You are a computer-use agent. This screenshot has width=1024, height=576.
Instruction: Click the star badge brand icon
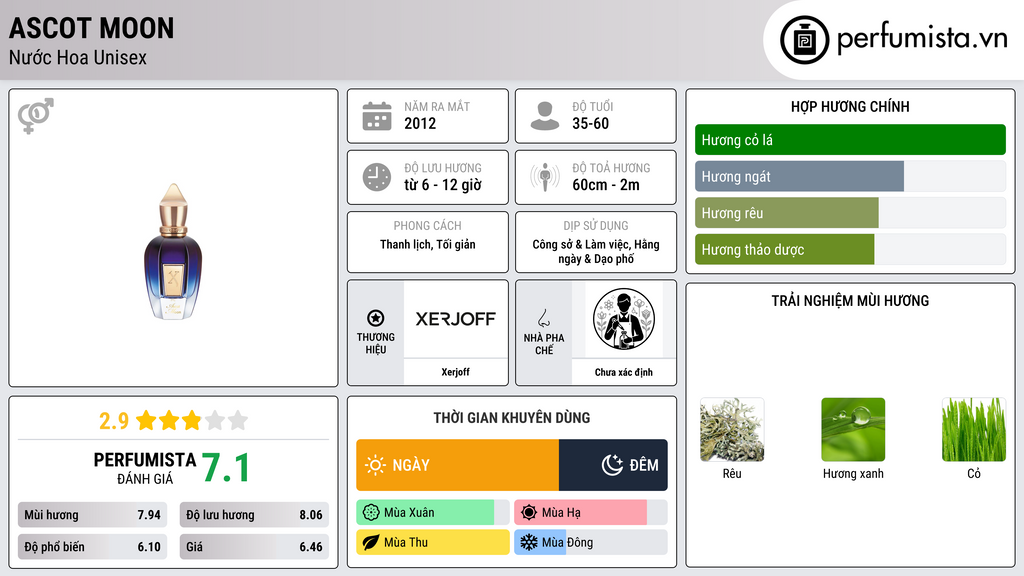point(376,318)
